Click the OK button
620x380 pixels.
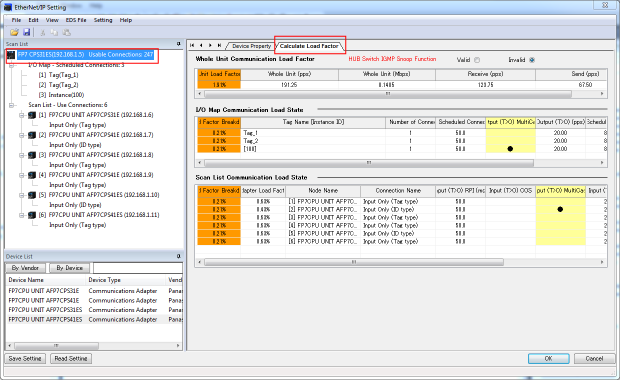(x=548, y=359)
